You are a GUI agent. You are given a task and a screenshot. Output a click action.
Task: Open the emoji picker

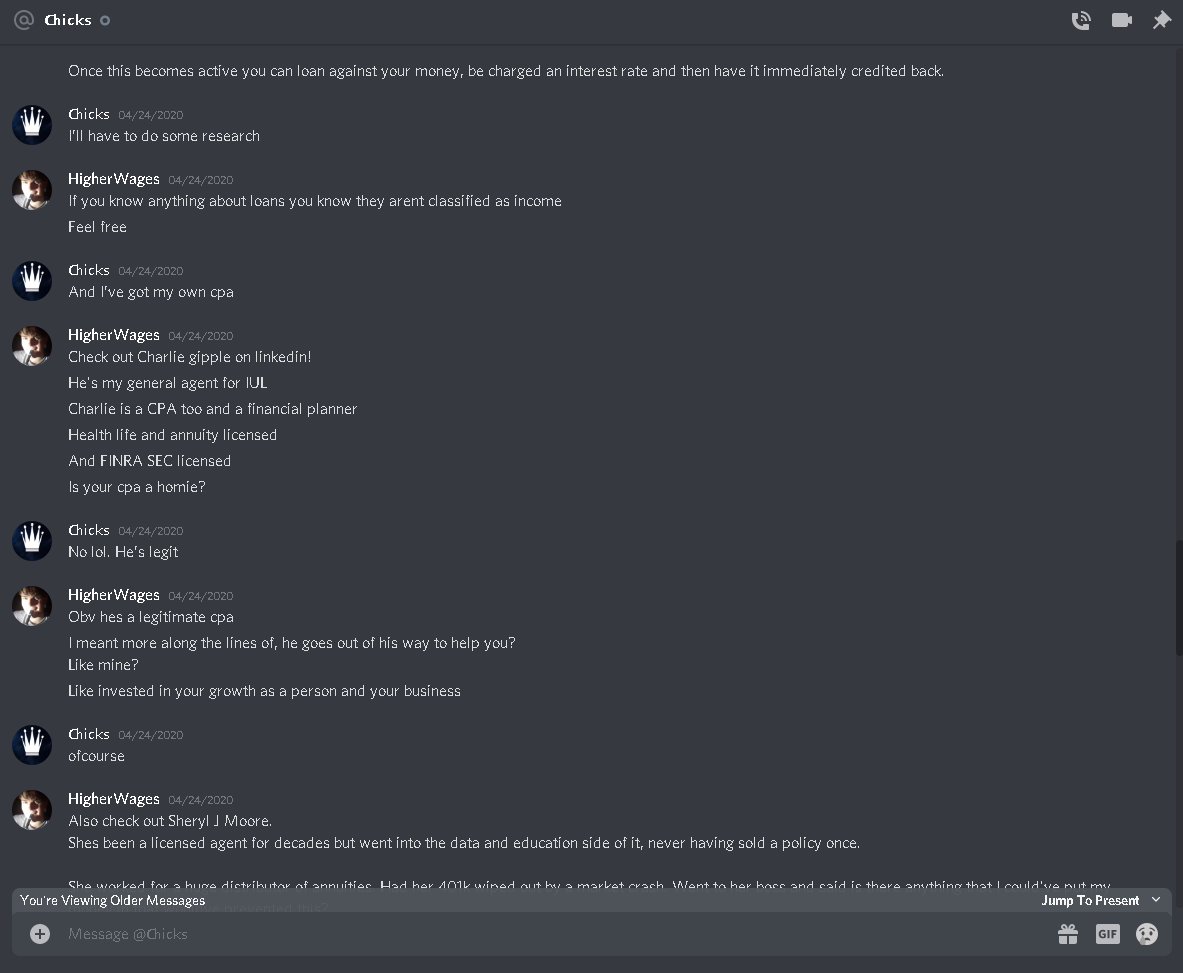pos(1147,935)
